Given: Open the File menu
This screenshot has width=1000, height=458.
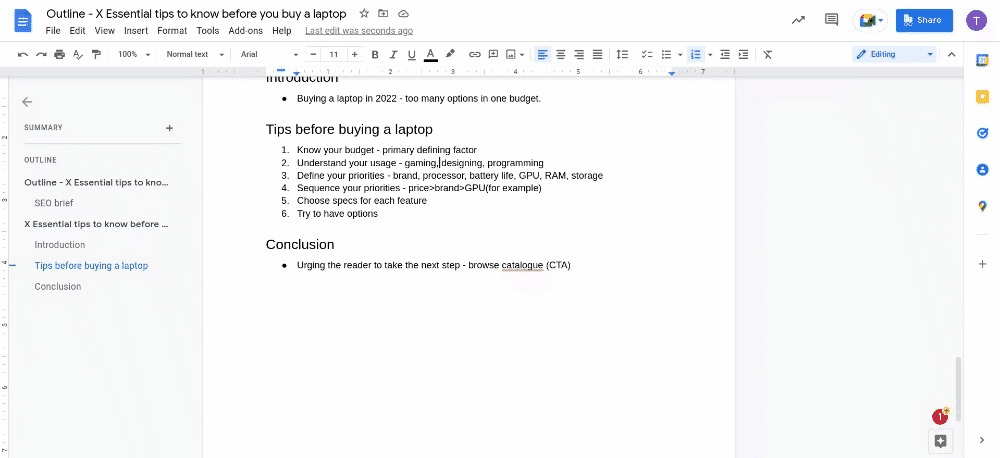Looking at the screenshot, I should 53,31.
